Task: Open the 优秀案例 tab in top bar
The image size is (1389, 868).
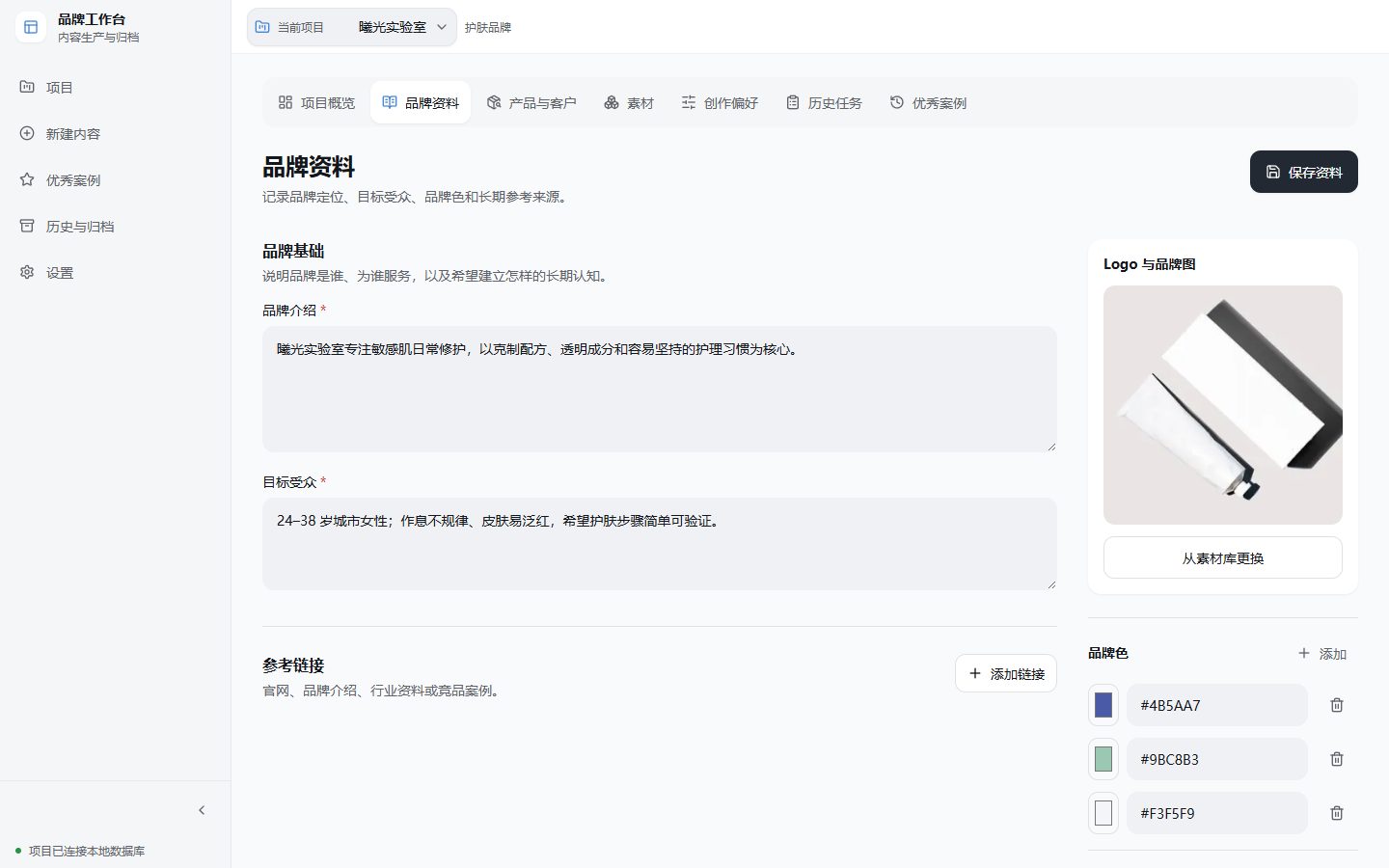Action: [928, 102]
